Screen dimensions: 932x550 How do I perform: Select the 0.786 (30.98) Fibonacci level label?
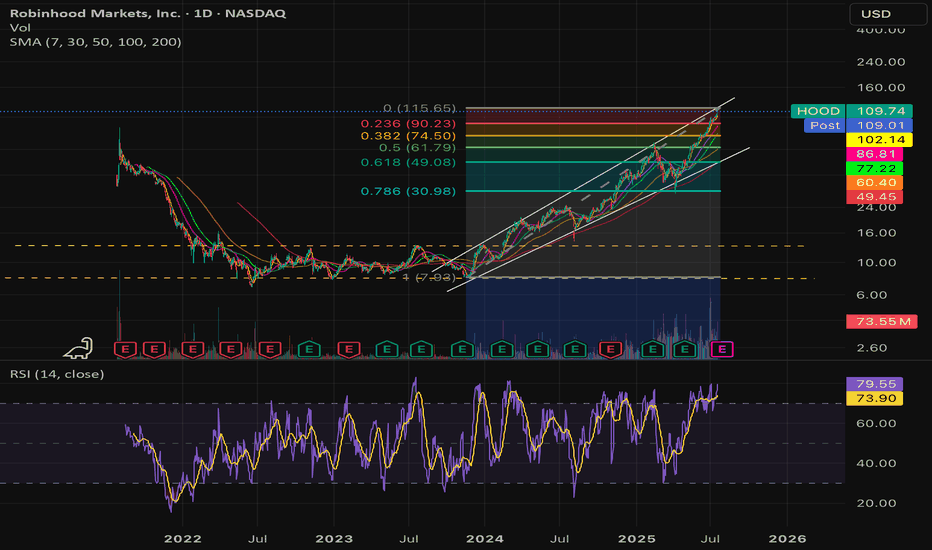[x=408, y=191]
